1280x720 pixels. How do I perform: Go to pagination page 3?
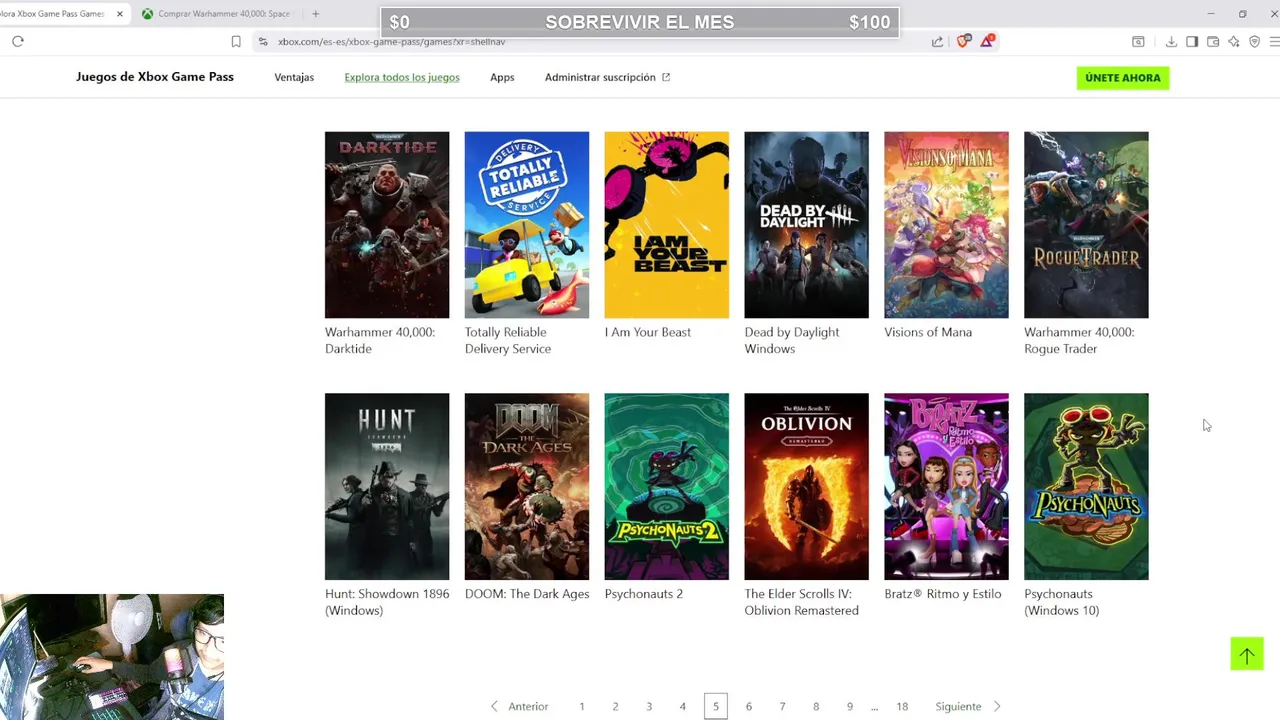(649, 706)
